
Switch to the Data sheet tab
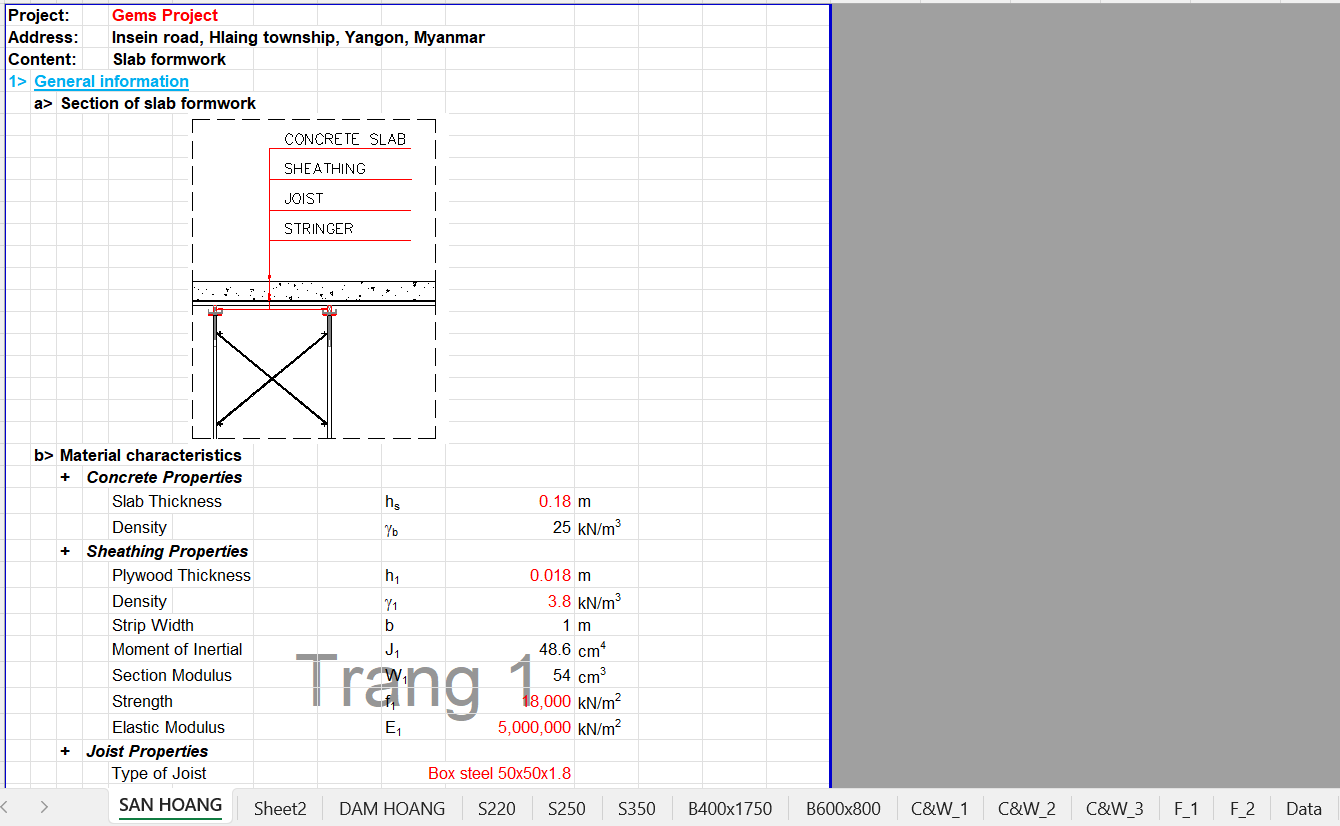1304,808
